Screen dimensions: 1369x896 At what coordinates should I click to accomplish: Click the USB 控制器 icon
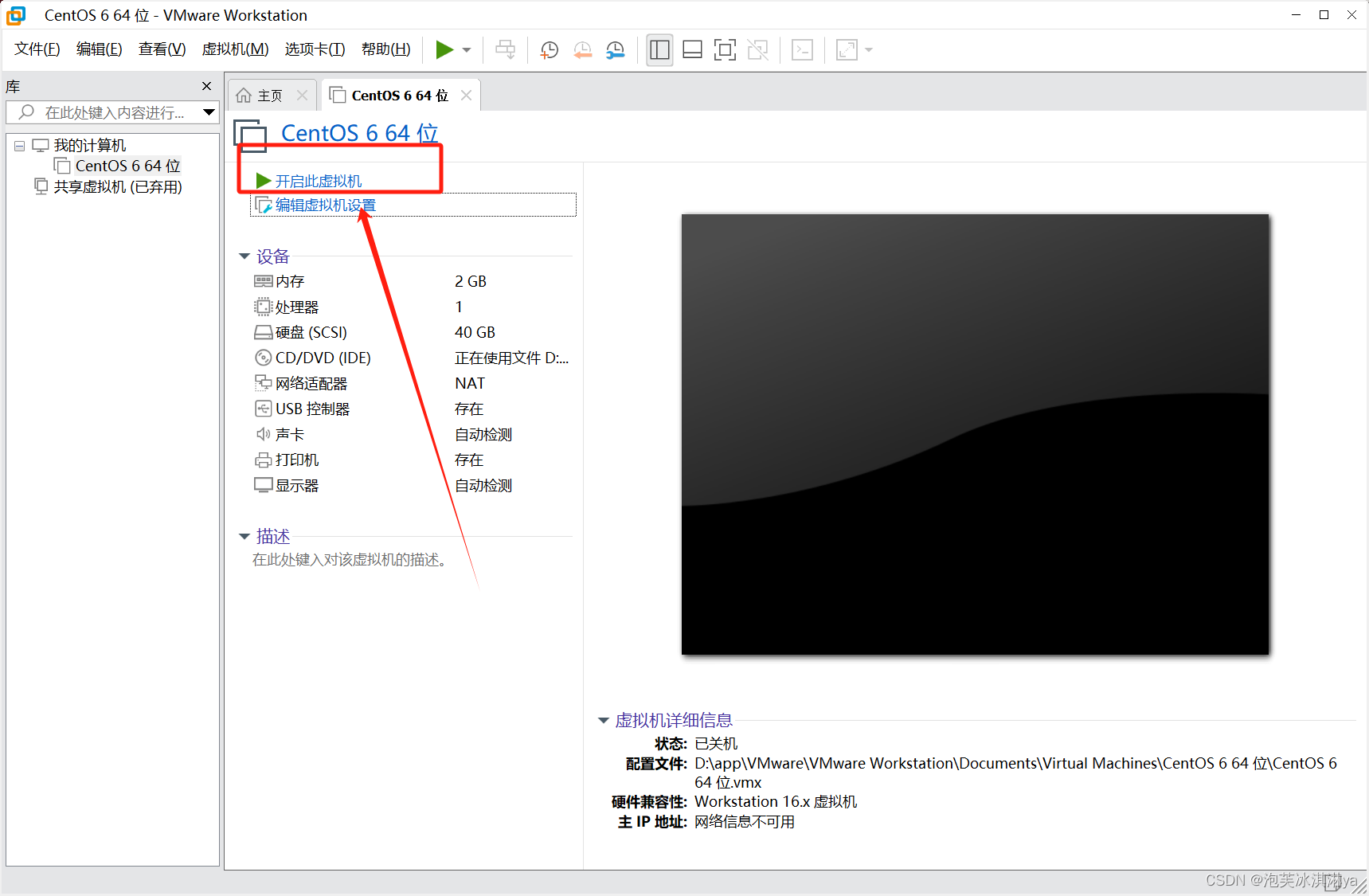click(264, 409)
